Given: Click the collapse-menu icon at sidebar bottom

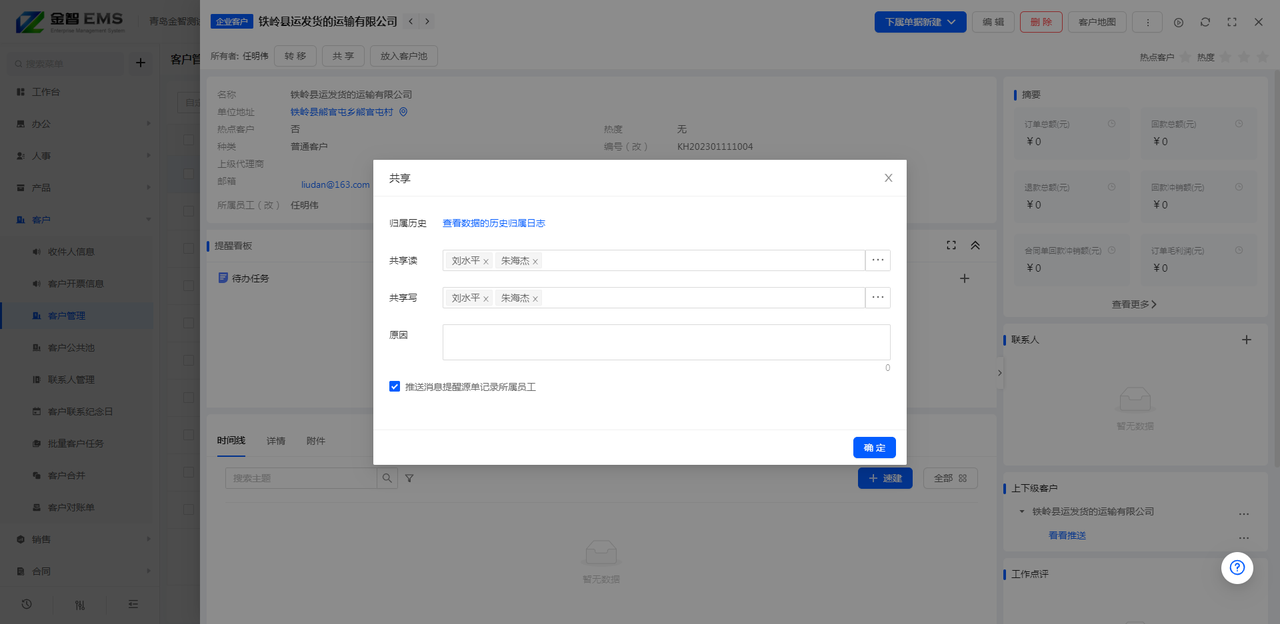Looking at the screenshot, I should click(x=133, y=604).
